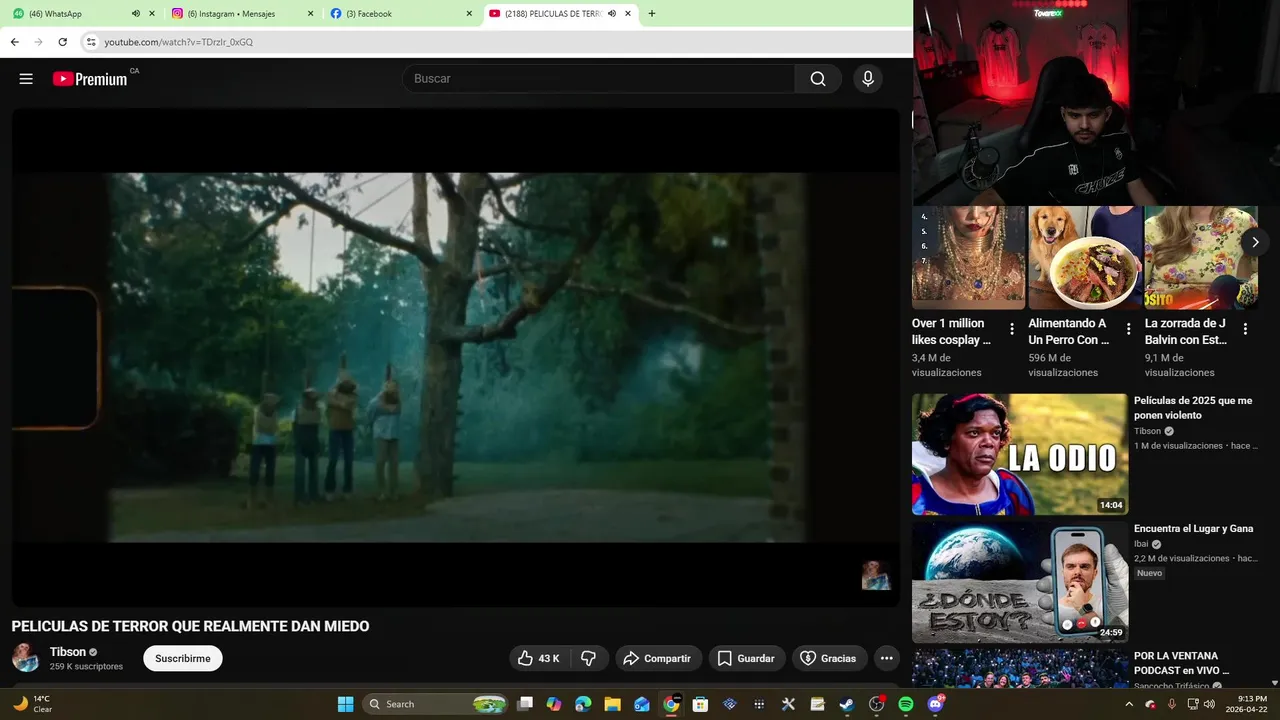The height and width of the screenshot is (720, 1280).
Task: Open the weather widget showing 14°C
Action: 32,704
